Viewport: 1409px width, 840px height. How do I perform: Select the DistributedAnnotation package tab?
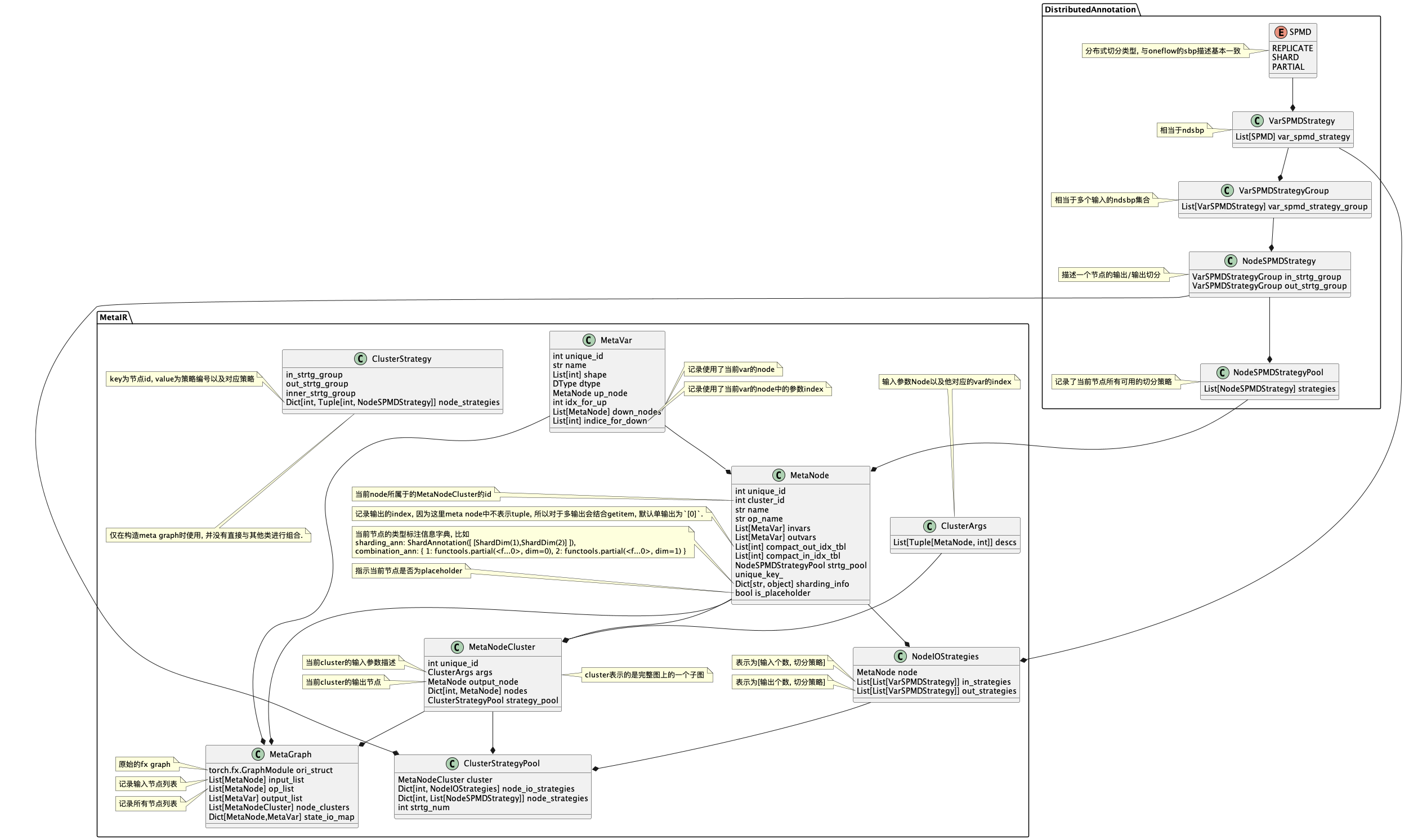pyautogui.click(x=1090, y=10)
